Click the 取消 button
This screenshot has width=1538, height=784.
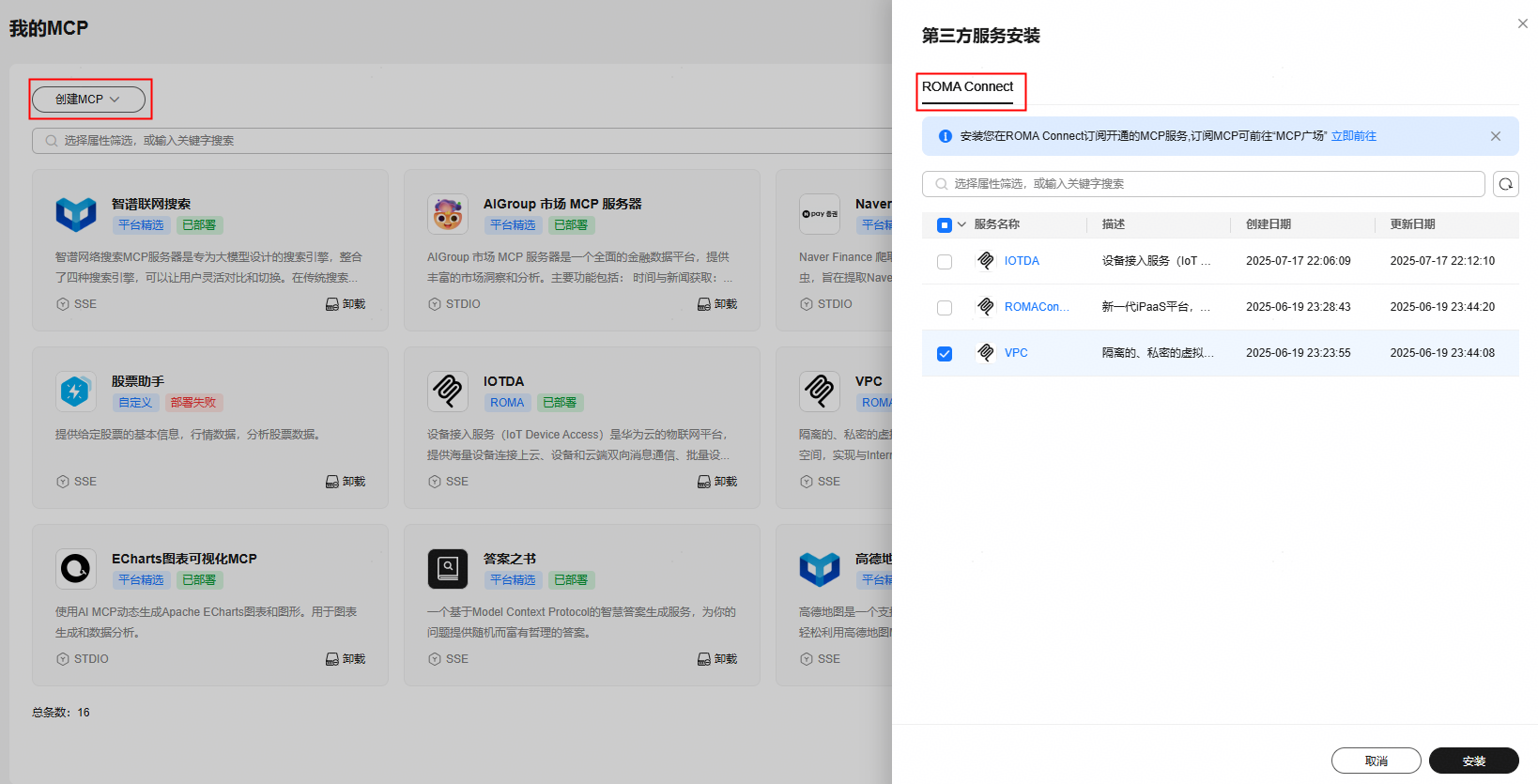(1377, 761)
